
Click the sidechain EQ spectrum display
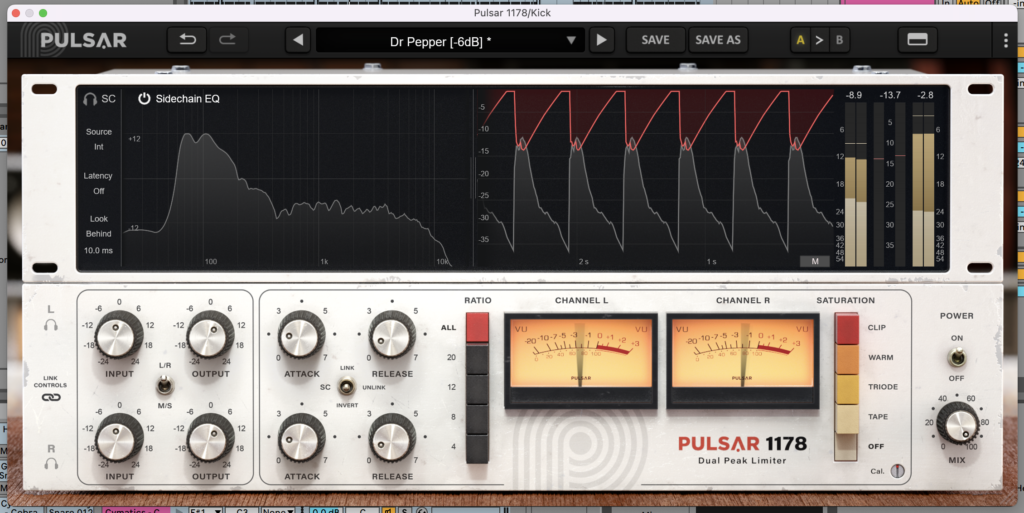297,177
